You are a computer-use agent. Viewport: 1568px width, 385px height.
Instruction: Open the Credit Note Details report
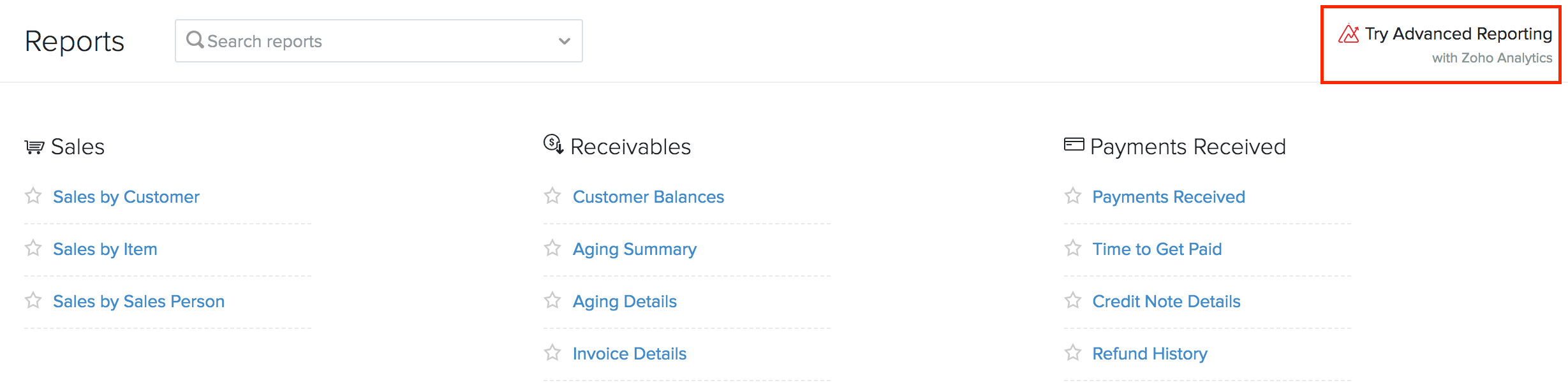(1166, 301)
